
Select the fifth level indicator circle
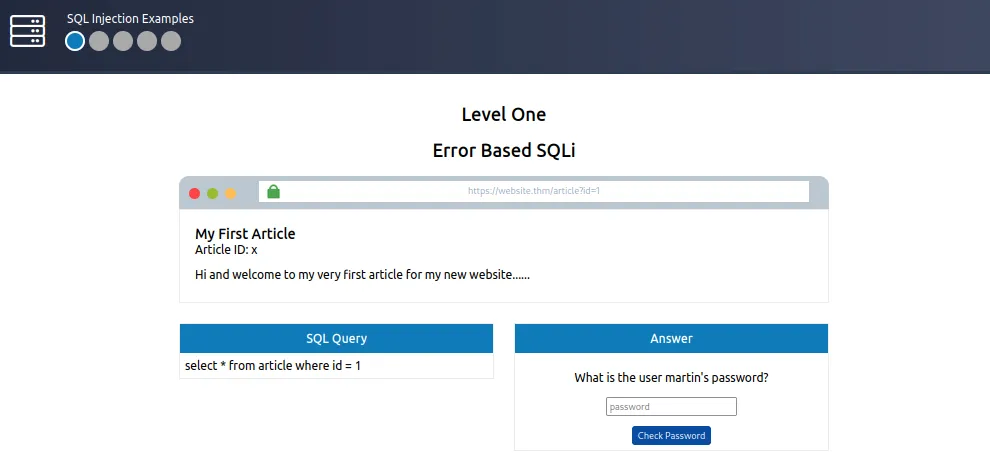171,41
